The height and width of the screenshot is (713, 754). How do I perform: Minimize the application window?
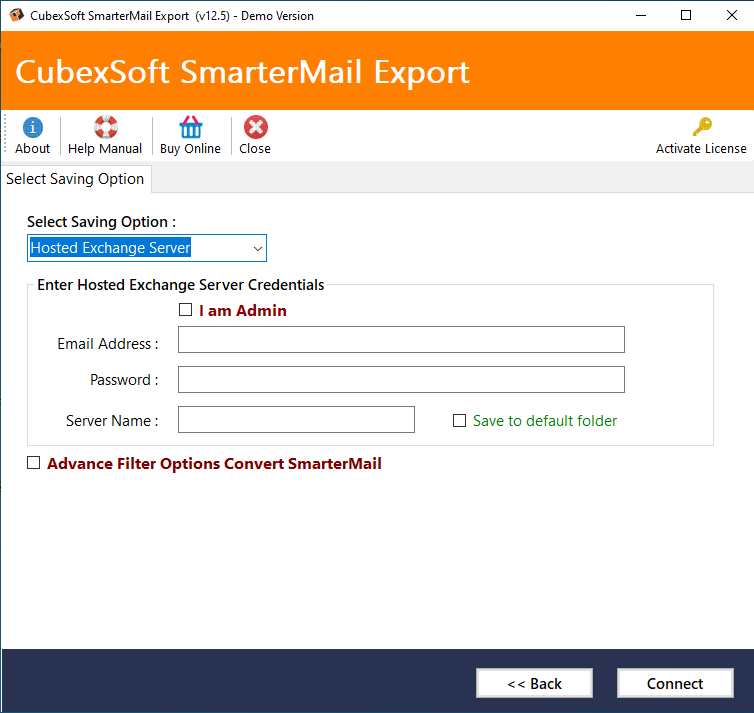point(641,15)
